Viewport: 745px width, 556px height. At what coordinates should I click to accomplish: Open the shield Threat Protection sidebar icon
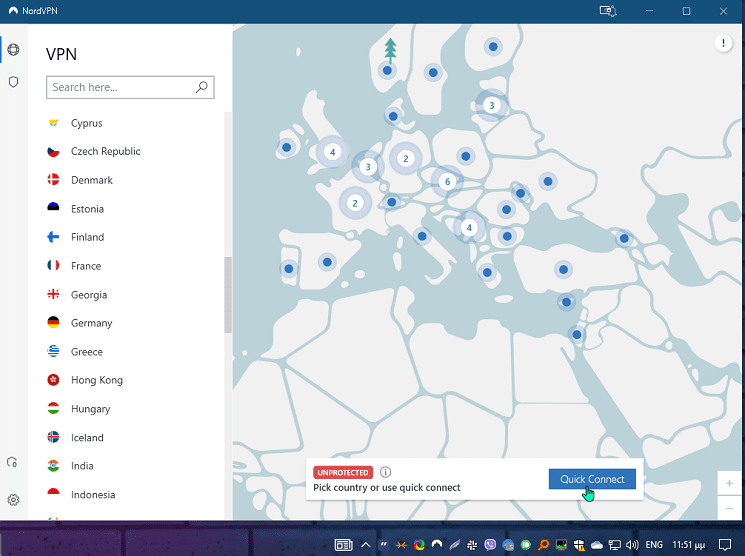(x=13, y=82)
